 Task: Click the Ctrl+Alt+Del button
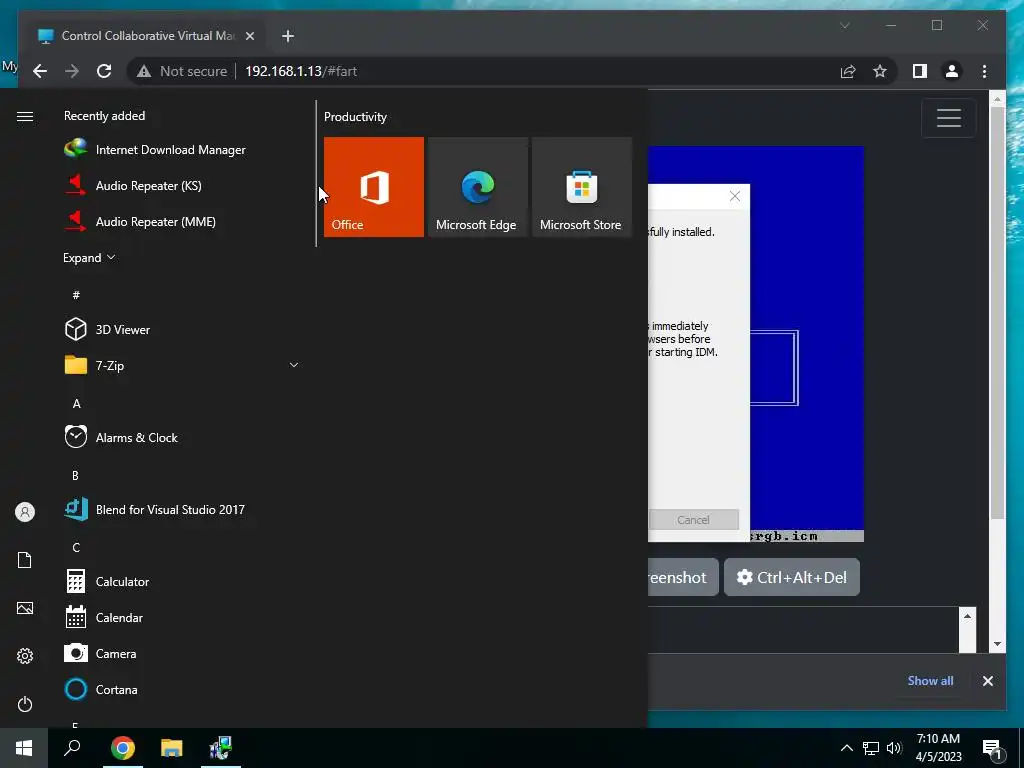point(792,577)
